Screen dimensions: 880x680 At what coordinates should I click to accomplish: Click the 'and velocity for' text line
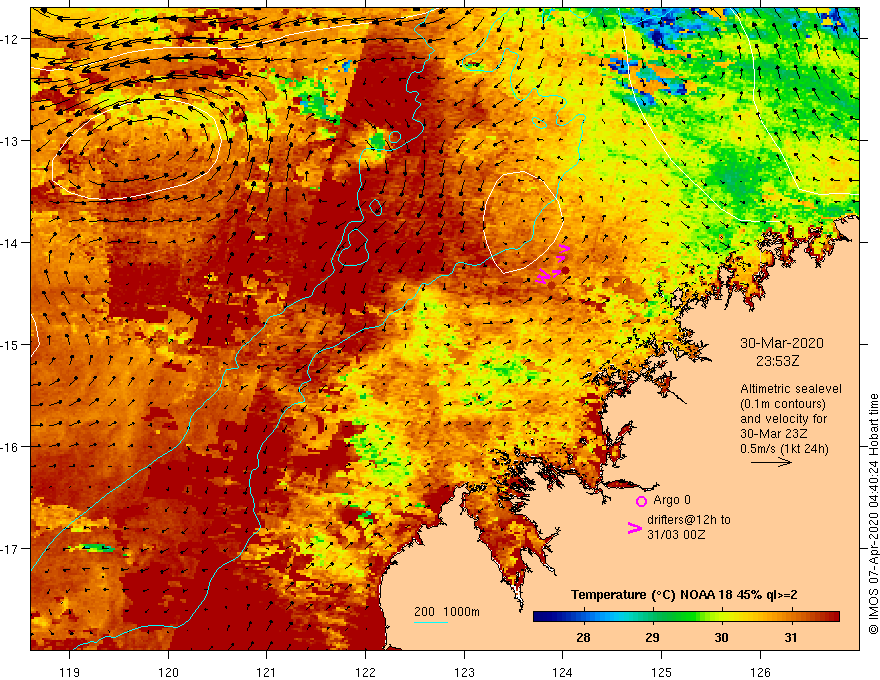click(x=783, y=419)
